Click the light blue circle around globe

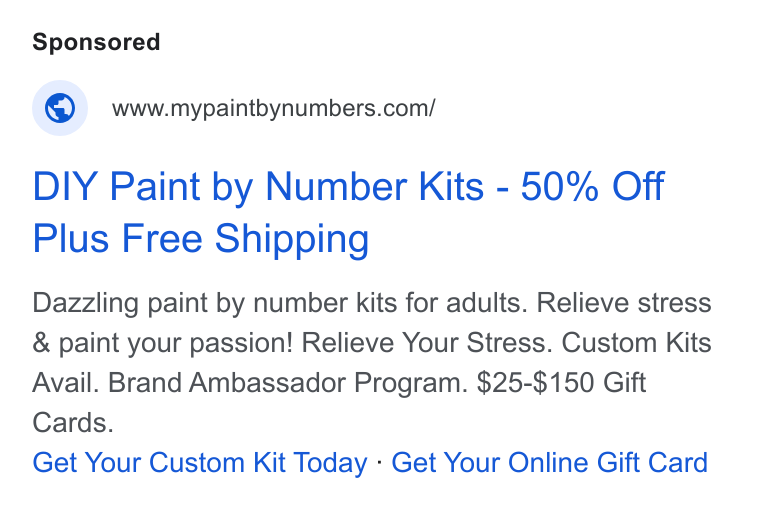coord(60,108)
